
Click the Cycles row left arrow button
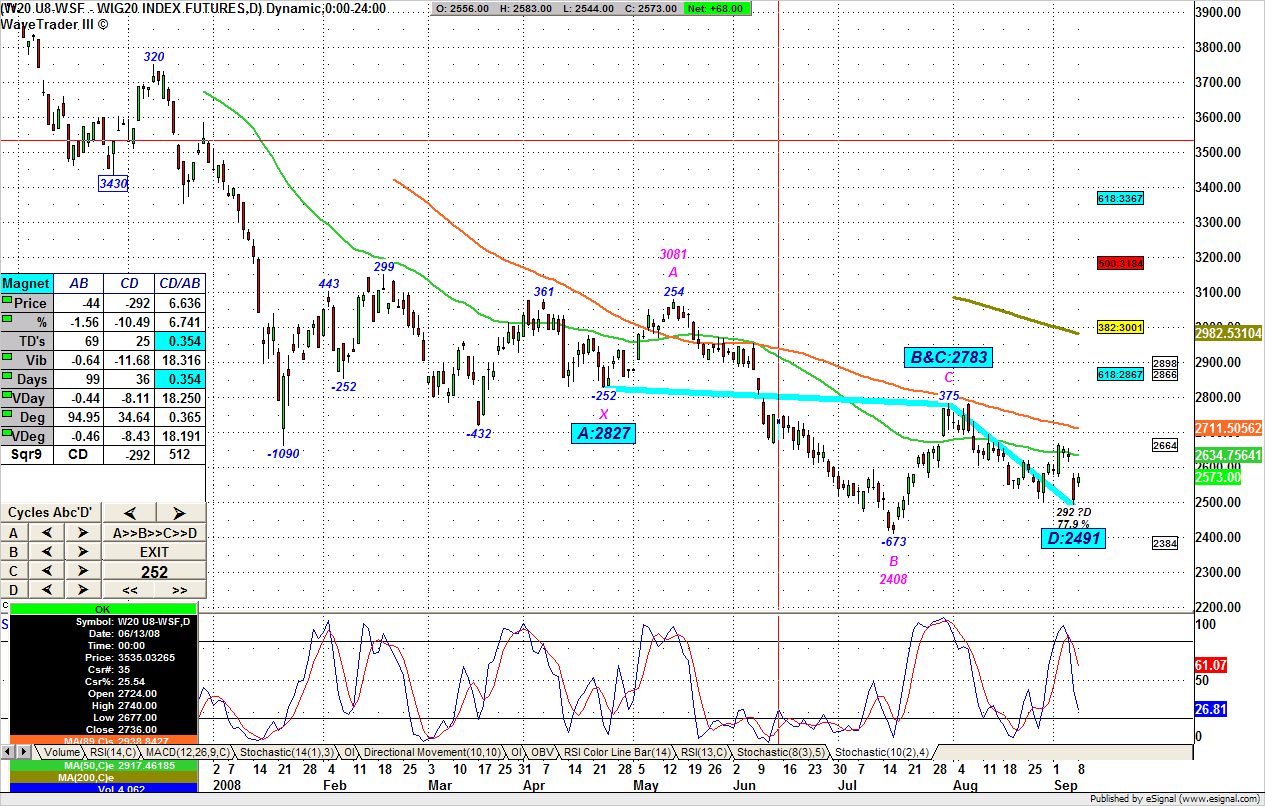pyautogui.click(x=128, y=512)
